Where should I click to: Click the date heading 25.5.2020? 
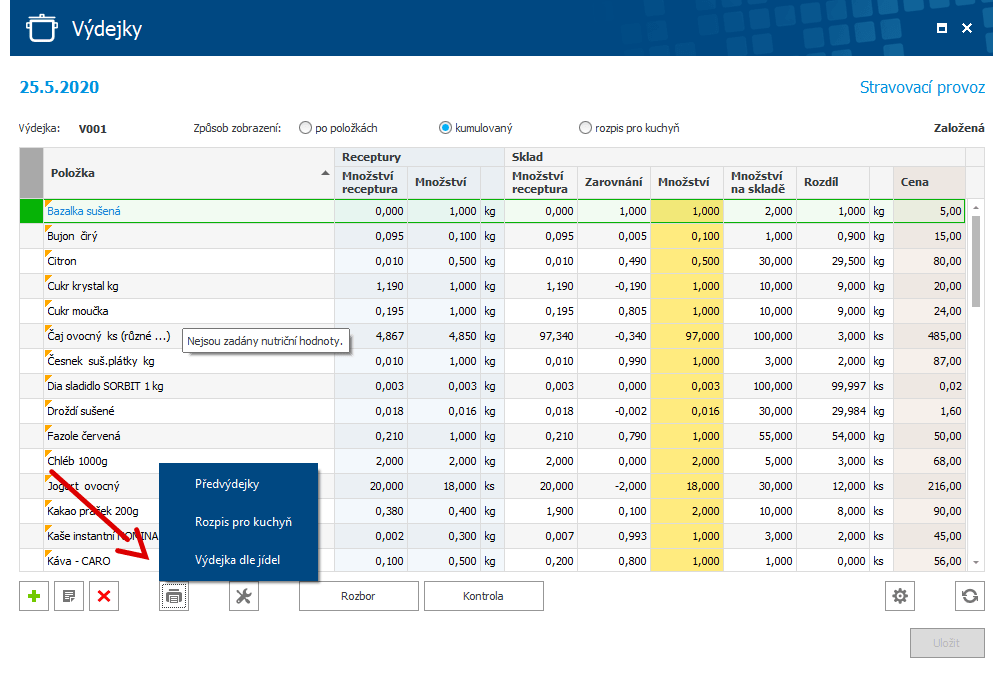tap(59, 87)
